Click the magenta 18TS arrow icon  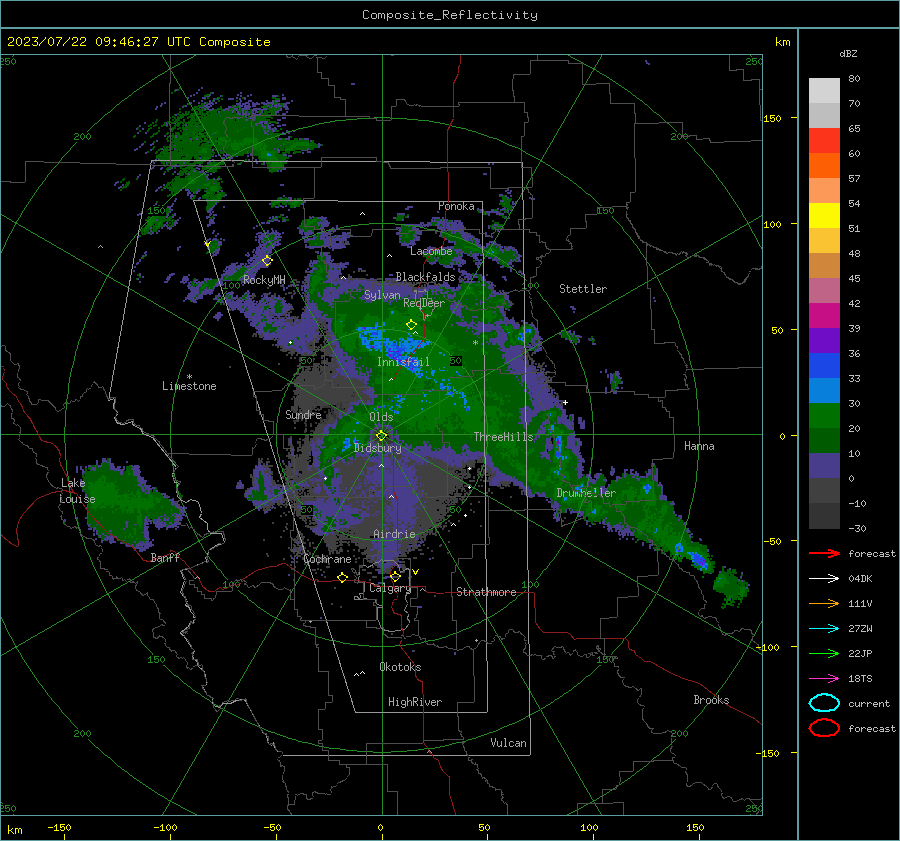click(x=824, y=678)
